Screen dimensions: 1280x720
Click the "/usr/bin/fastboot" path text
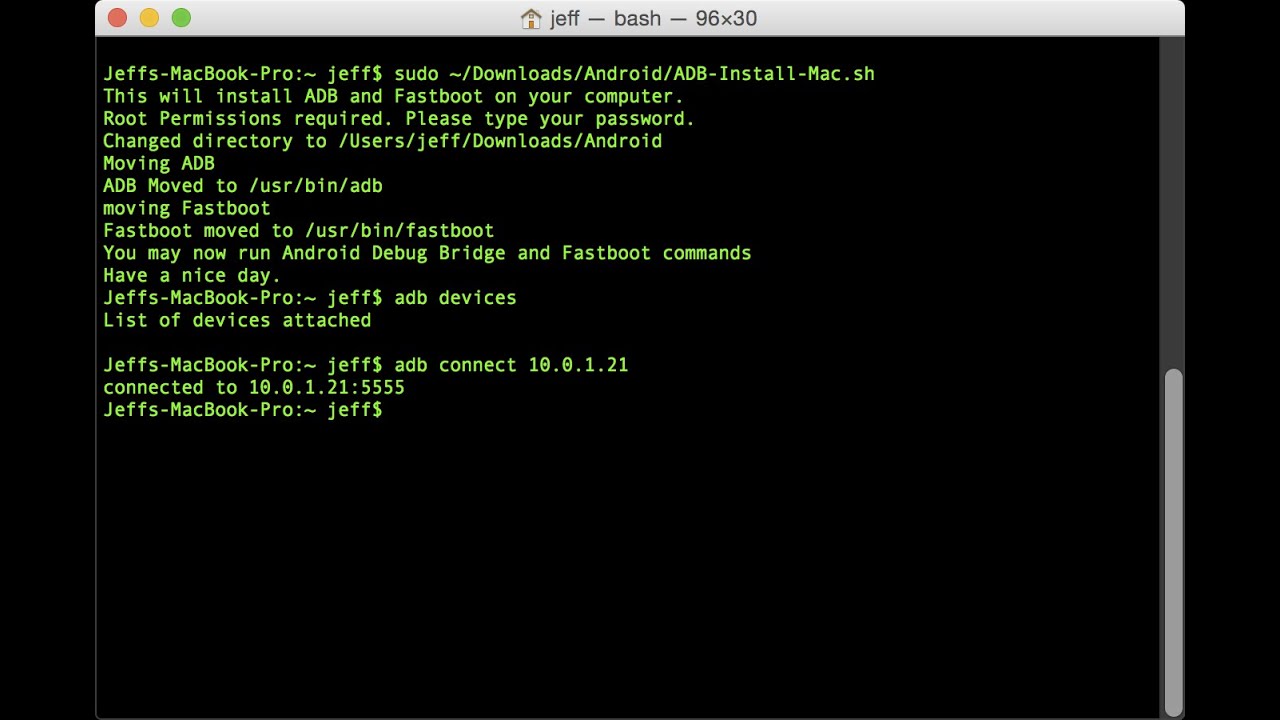click(x=399, y=231)
